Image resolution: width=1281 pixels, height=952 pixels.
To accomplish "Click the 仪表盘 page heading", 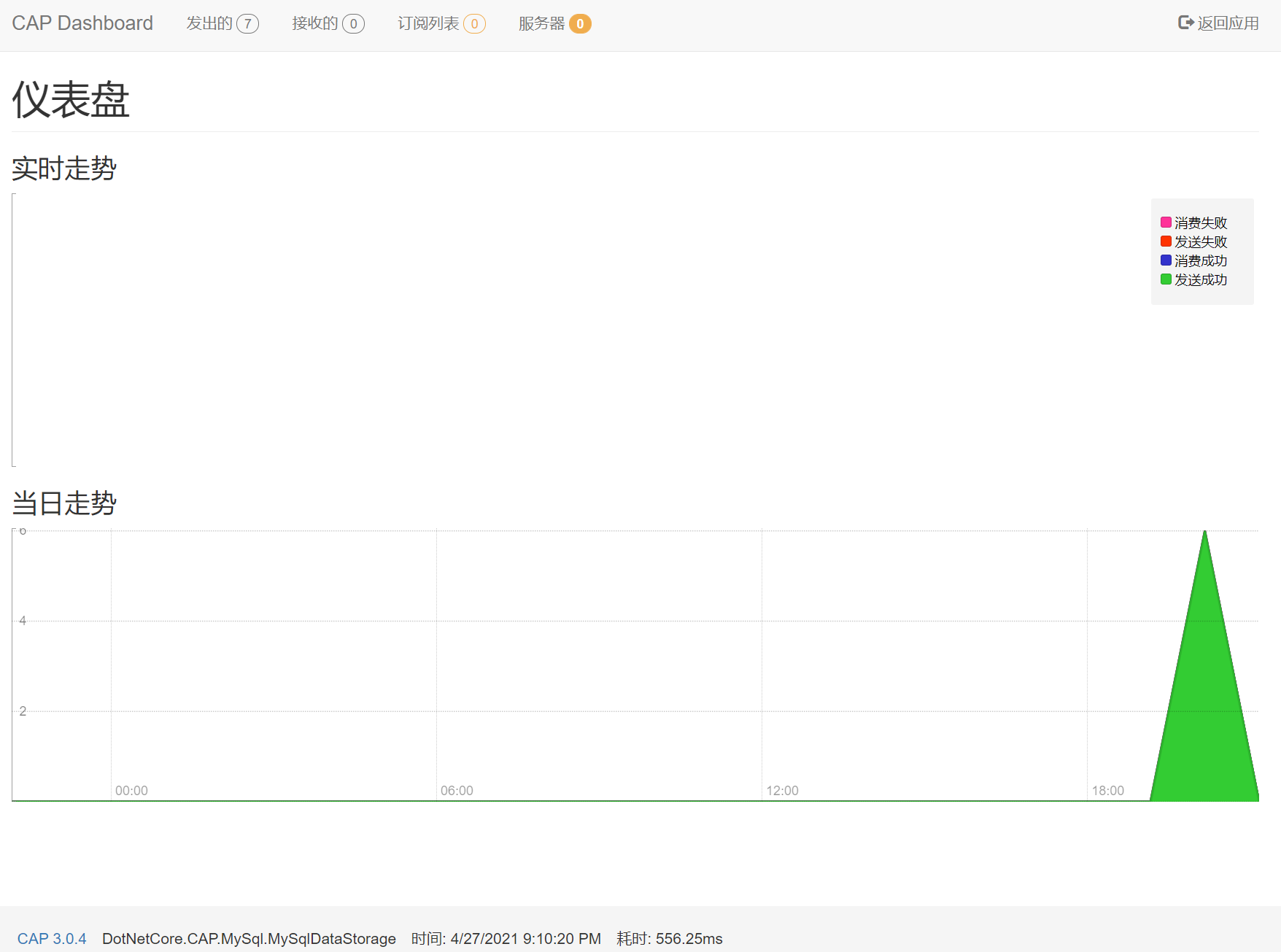I will (71, 99).
